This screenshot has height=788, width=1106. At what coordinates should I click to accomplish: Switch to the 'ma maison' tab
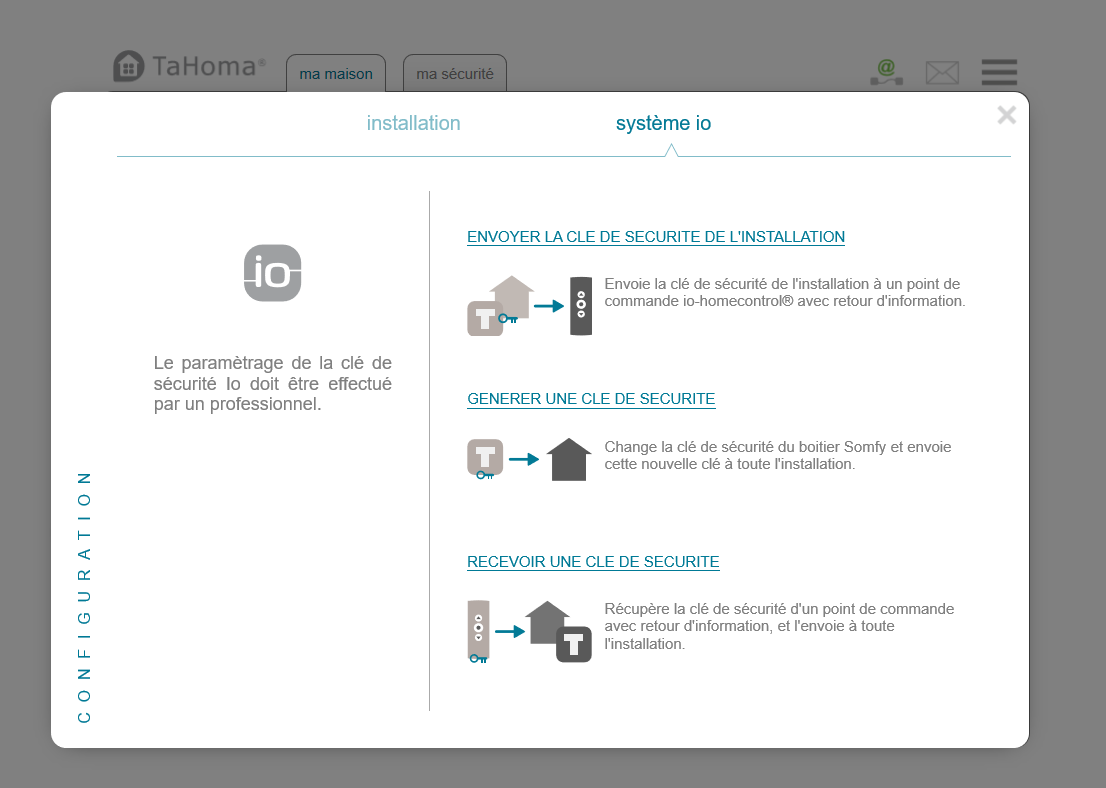[x=336, y=74]
